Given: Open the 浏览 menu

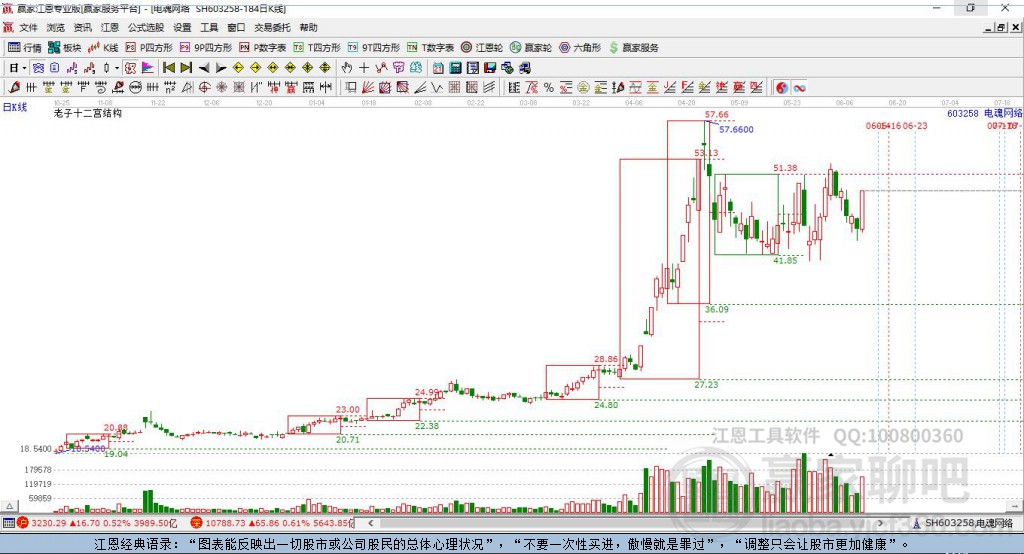Looking at the screenshot, I should [x=56, y=27].
